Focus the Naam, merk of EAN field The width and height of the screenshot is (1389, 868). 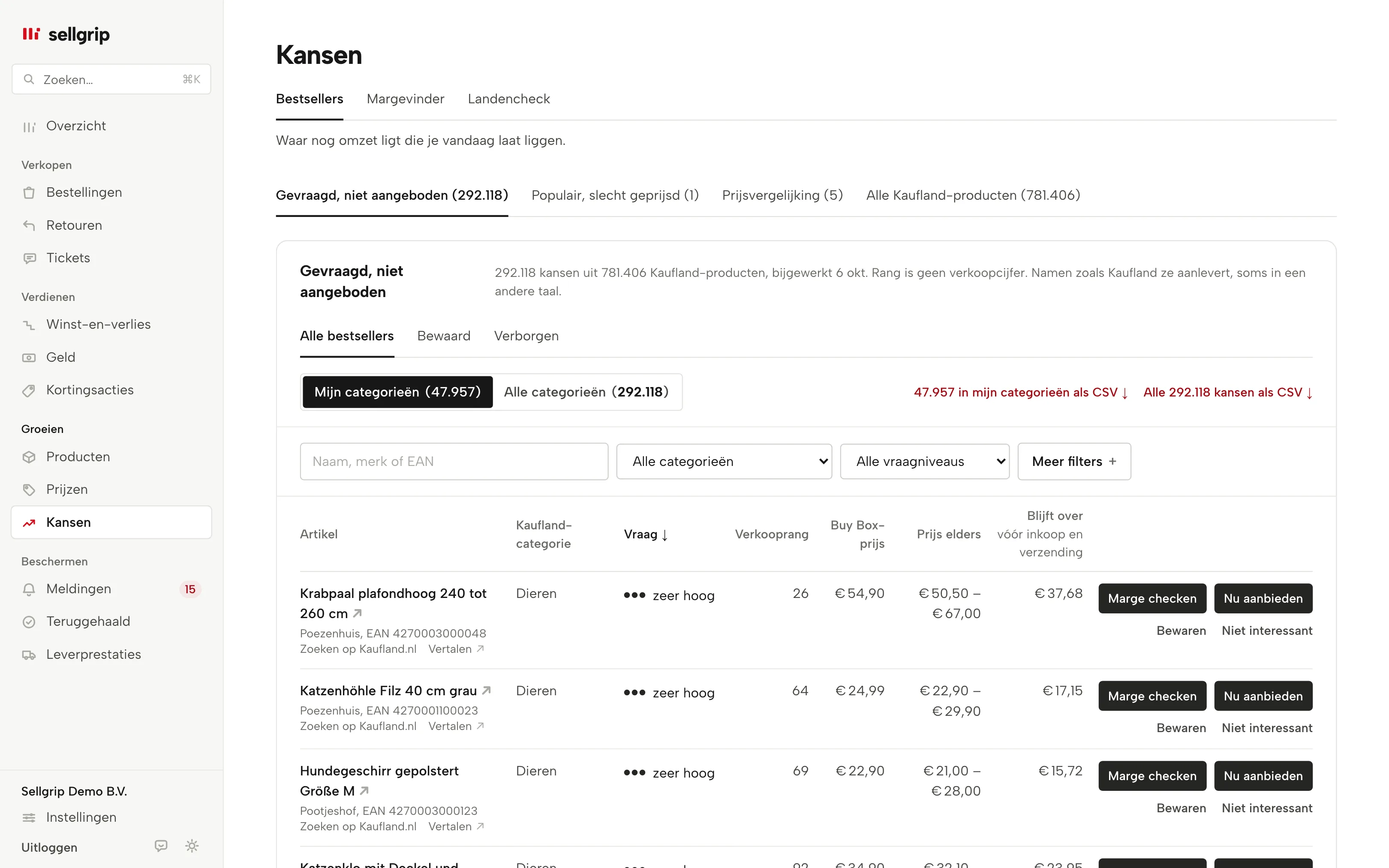tap(454, 462)
